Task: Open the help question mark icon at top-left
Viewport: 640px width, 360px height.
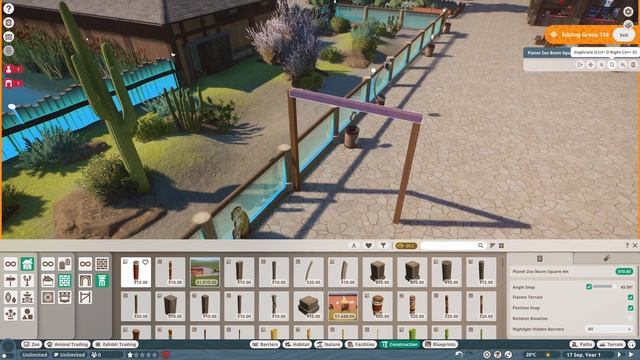Action: pos(8,9)
